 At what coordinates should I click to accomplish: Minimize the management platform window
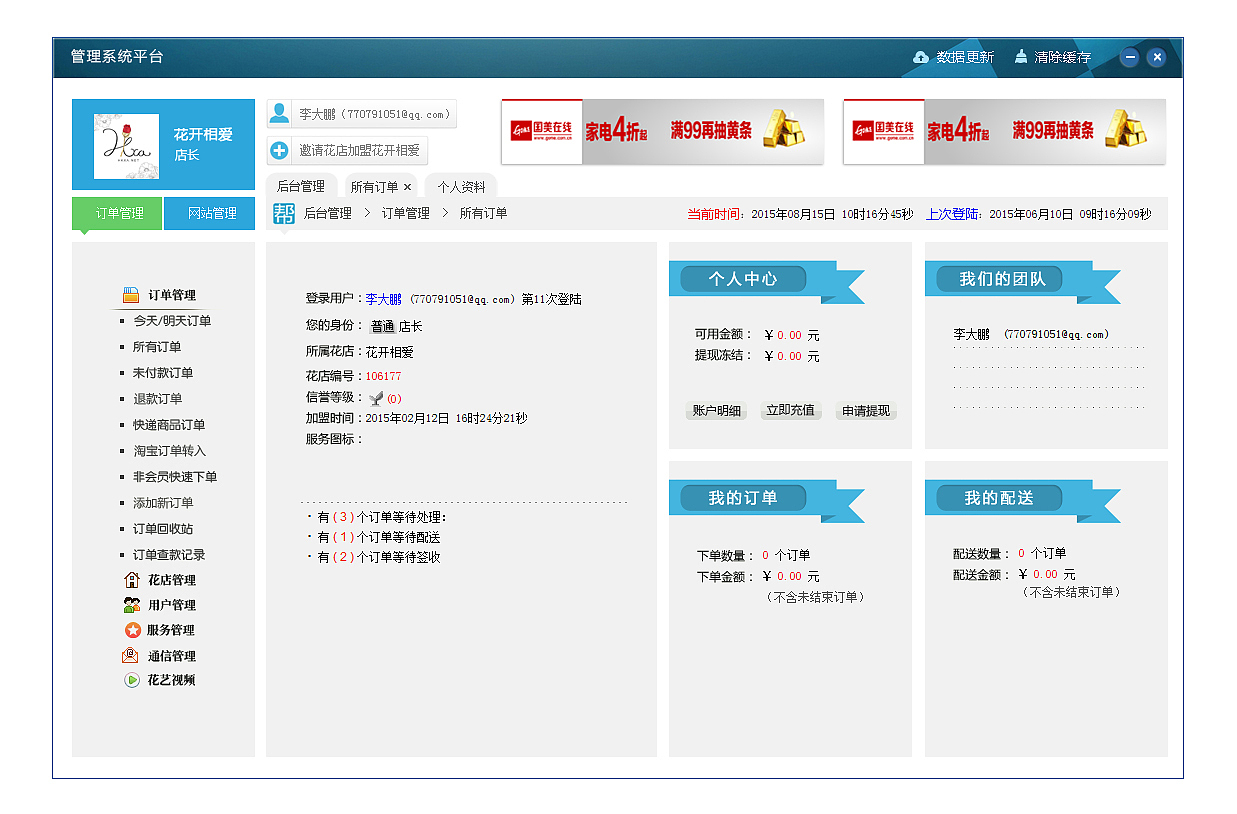pos(1130,57)
